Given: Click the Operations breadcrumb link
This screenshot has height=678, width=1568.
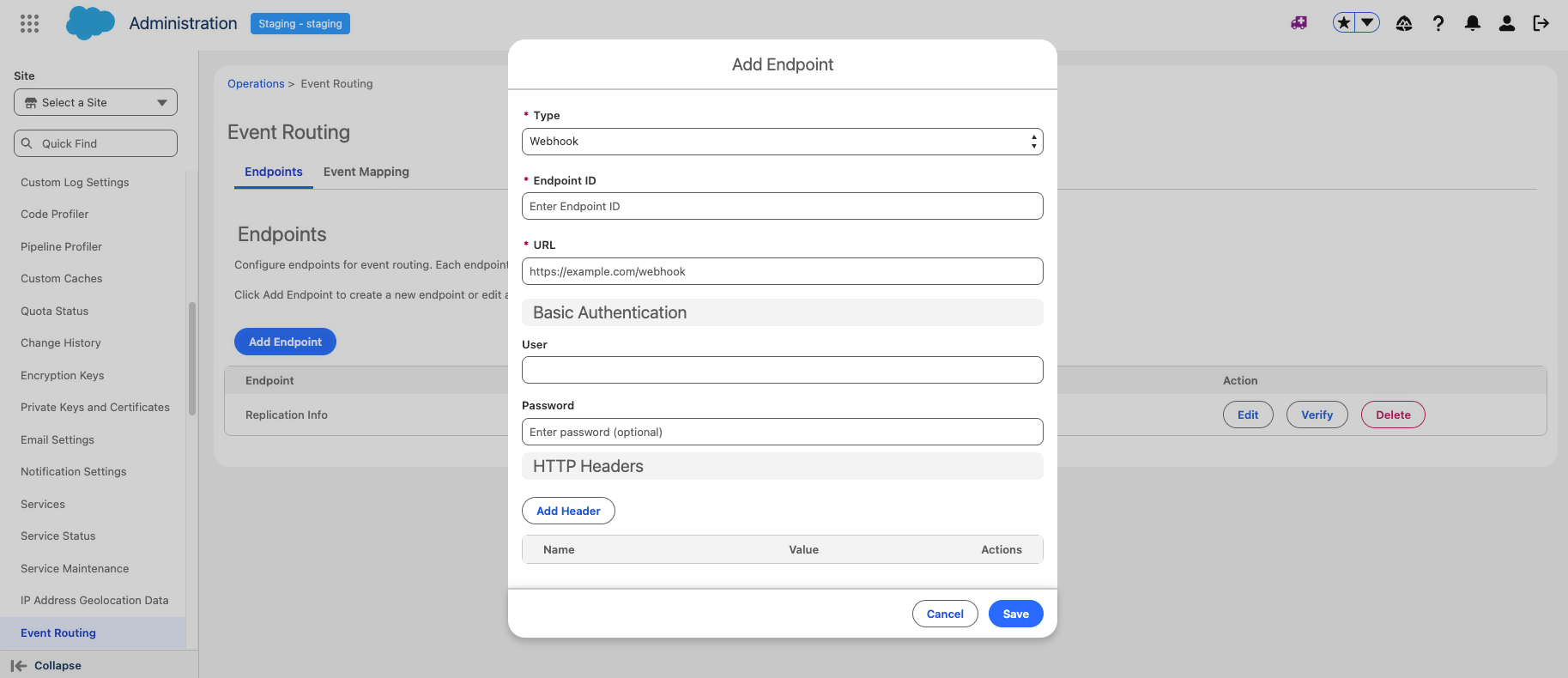Looking at the screenshot, I should point(256,83).
